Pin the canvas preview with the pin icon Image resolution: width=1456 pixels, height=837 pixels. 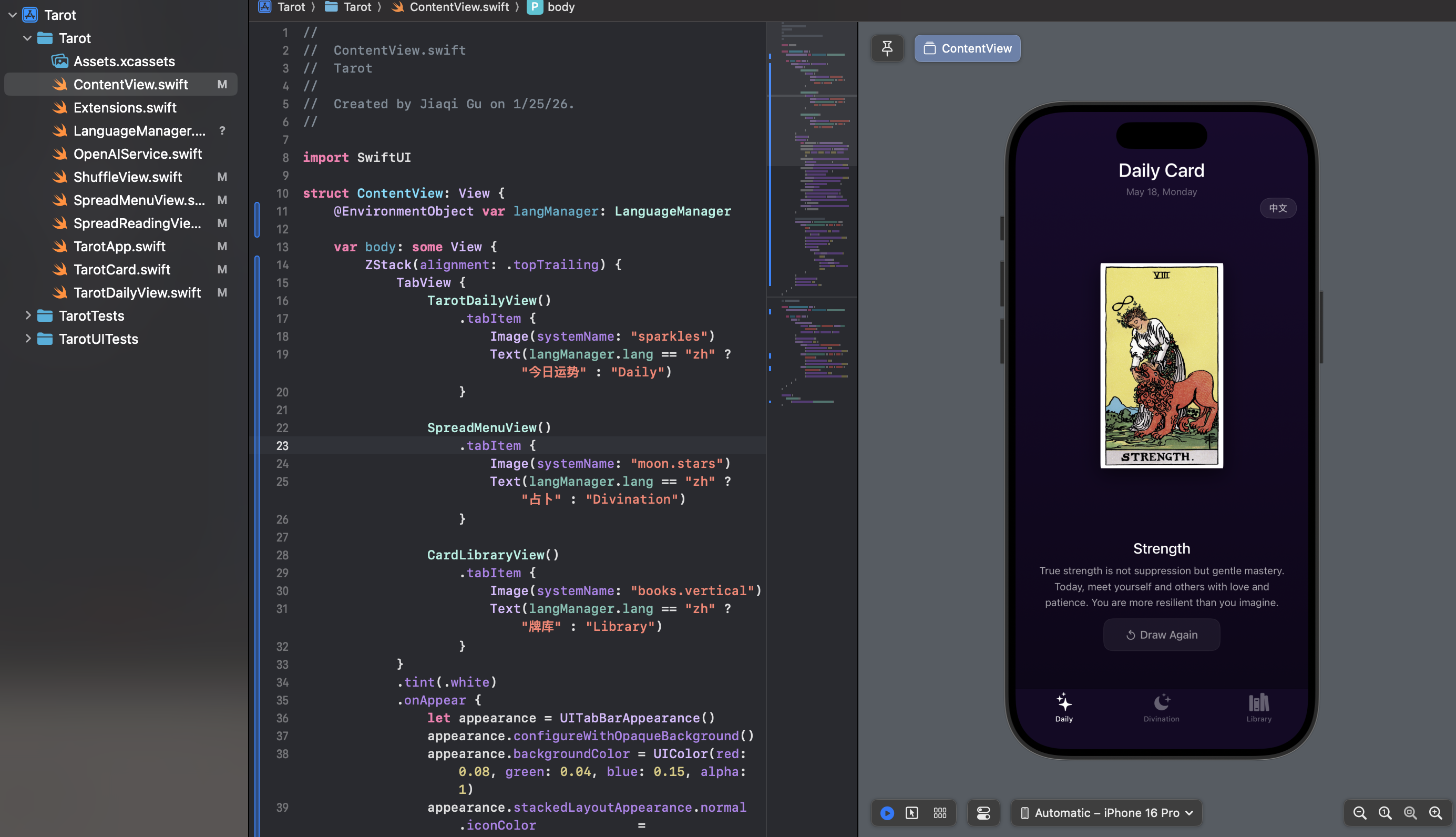(x=887, y=48)
